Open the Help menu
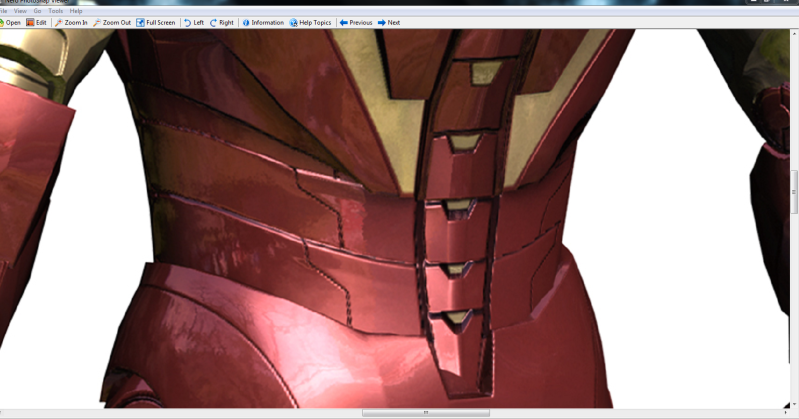 coord(76,11)
